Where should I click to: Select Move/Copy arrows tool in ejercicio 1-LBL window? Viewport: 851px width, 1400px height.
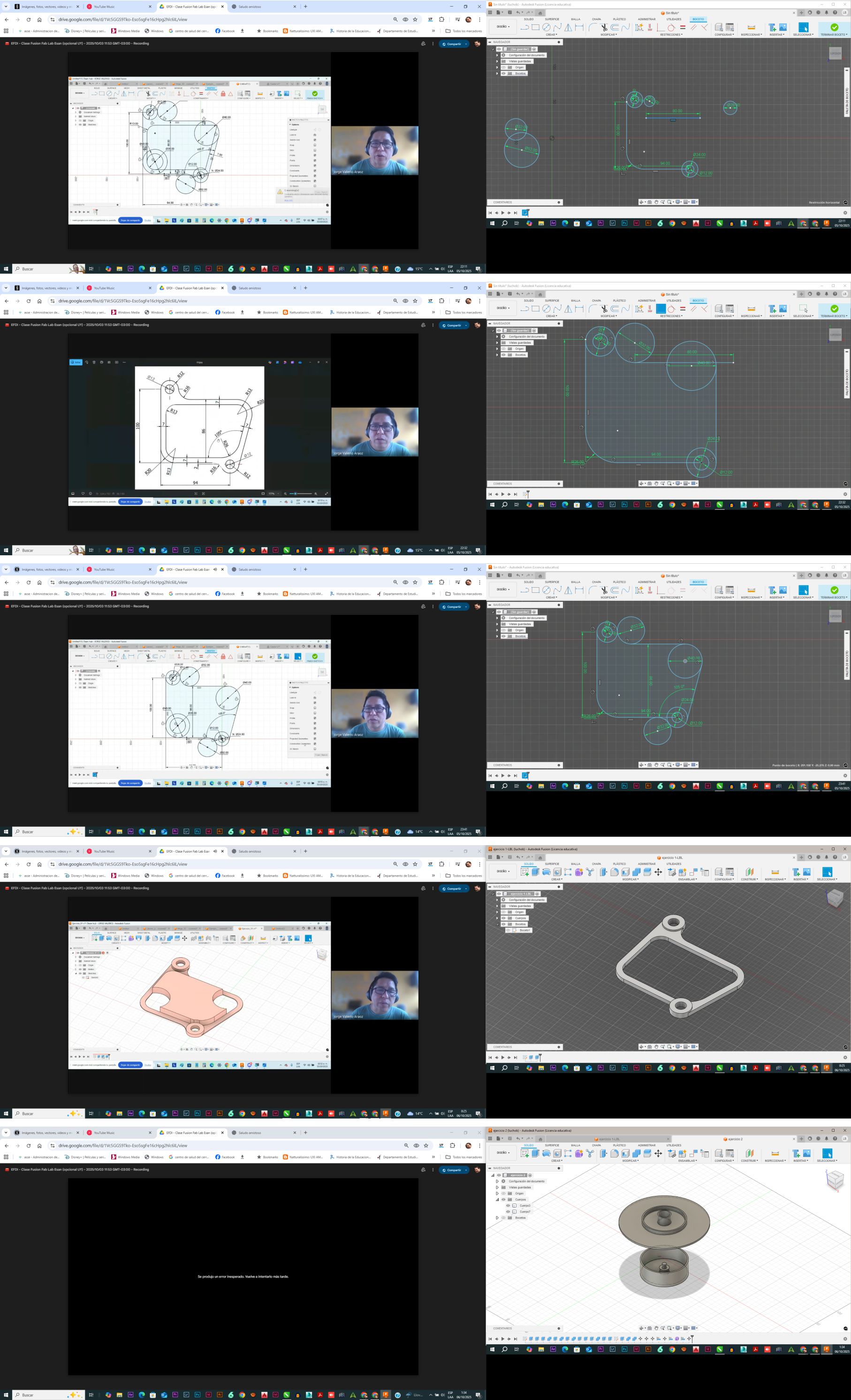pyautogui.click(x=658, y=871)
